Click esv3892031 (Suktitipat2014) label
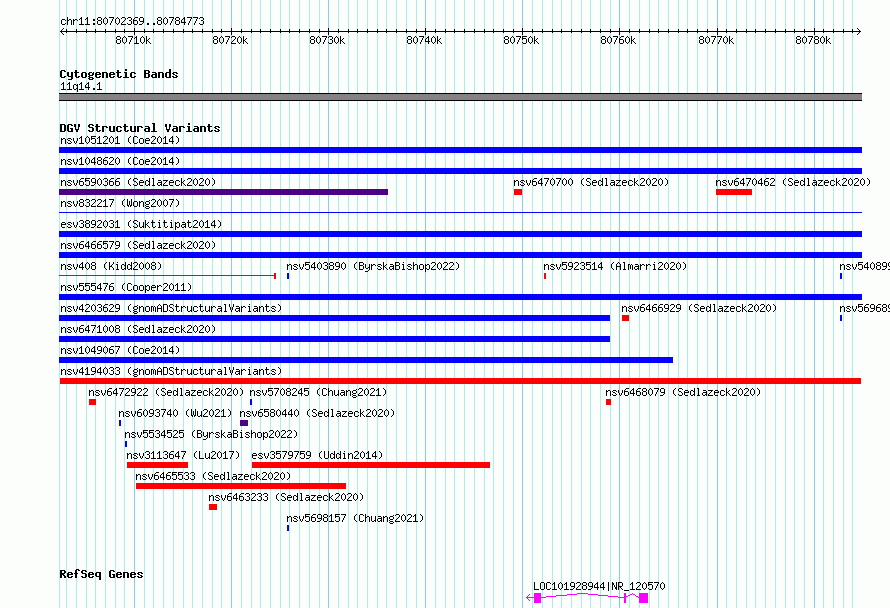 coord(141,224)
